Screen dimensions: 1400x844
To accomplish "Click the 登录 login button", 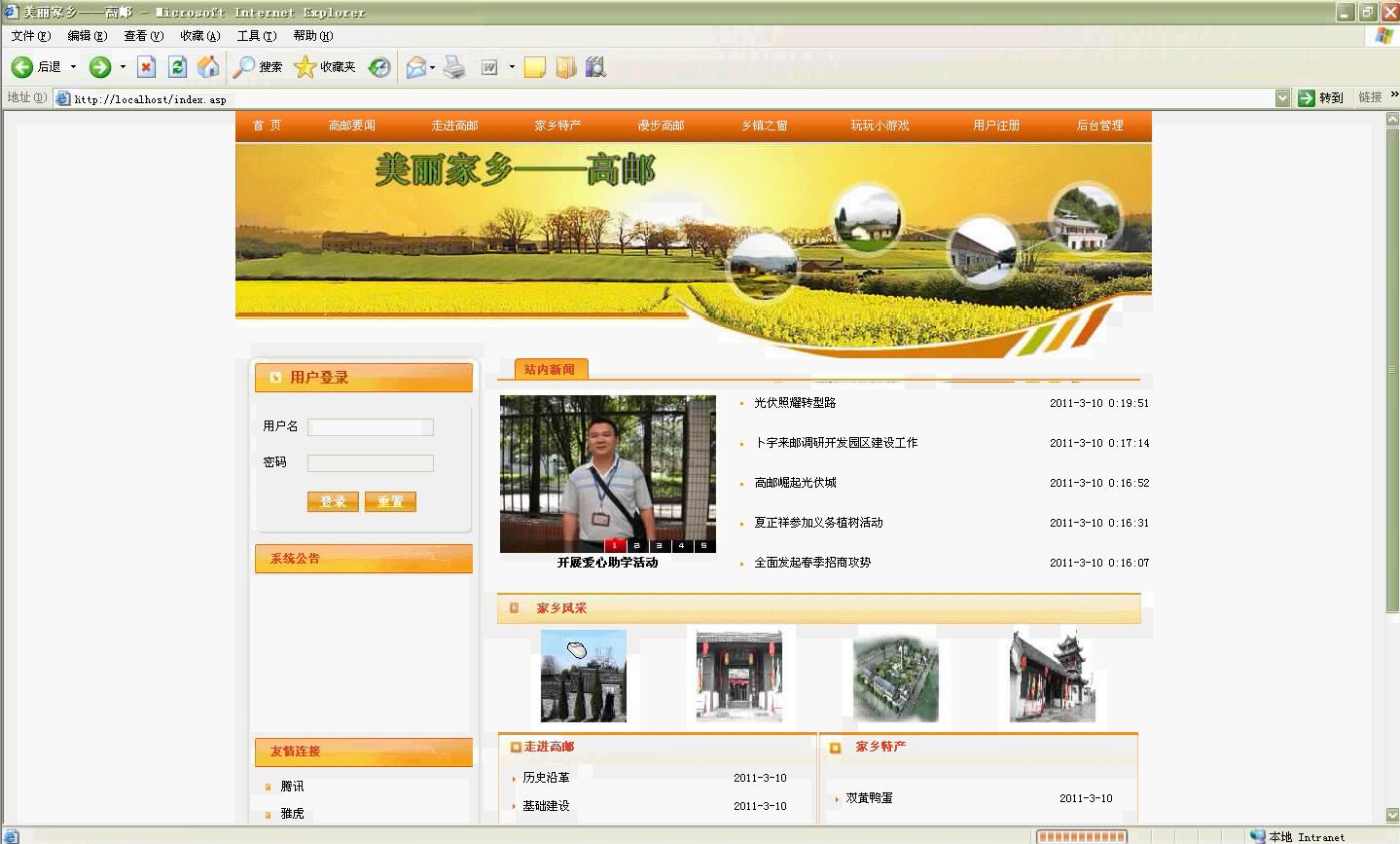I will point(333,501).
